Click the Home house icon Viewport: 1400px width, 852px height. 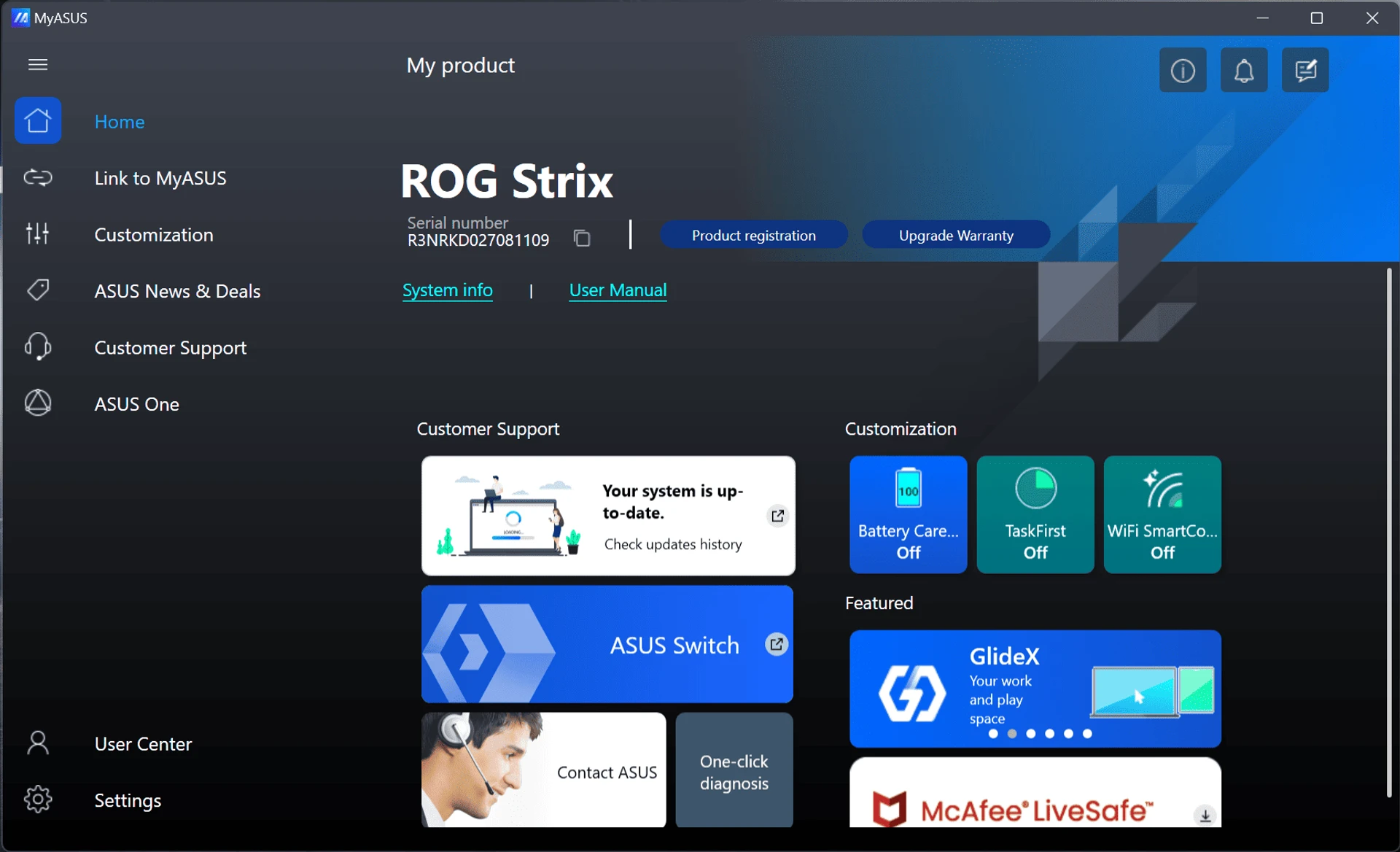[38, 120]
